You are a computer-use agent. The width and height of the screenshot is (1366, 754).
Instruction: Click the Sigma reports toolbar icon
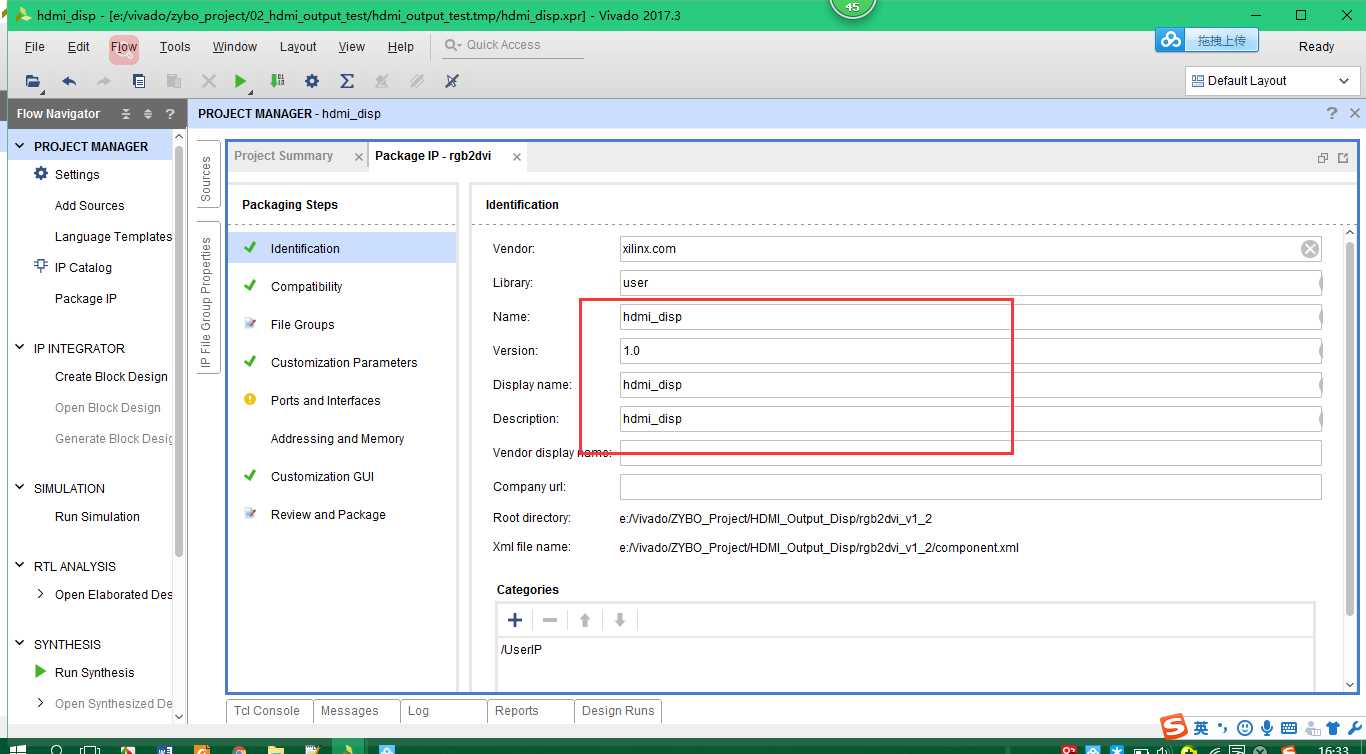(x=347, y=81)
